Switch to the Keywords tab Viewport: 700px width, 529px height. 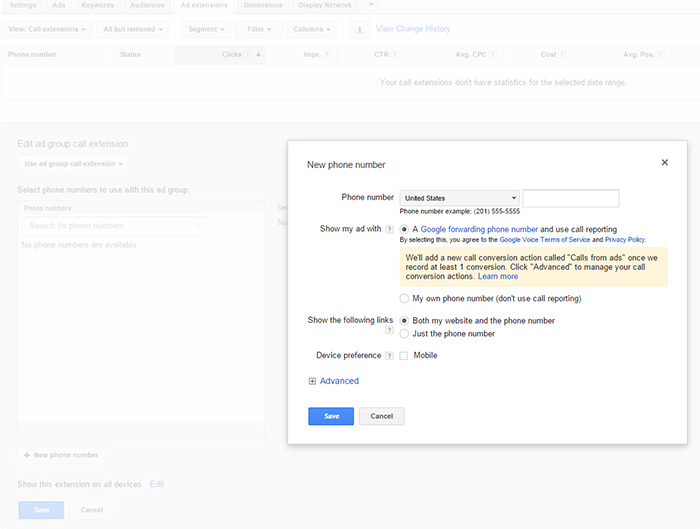[x=97, y=5]
